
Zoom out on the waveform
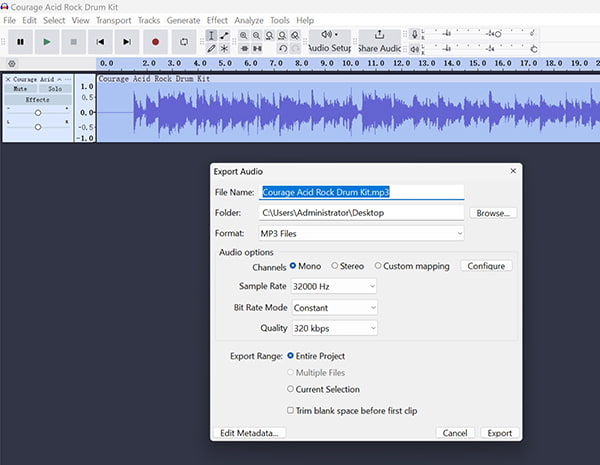(x=256, y=36)
